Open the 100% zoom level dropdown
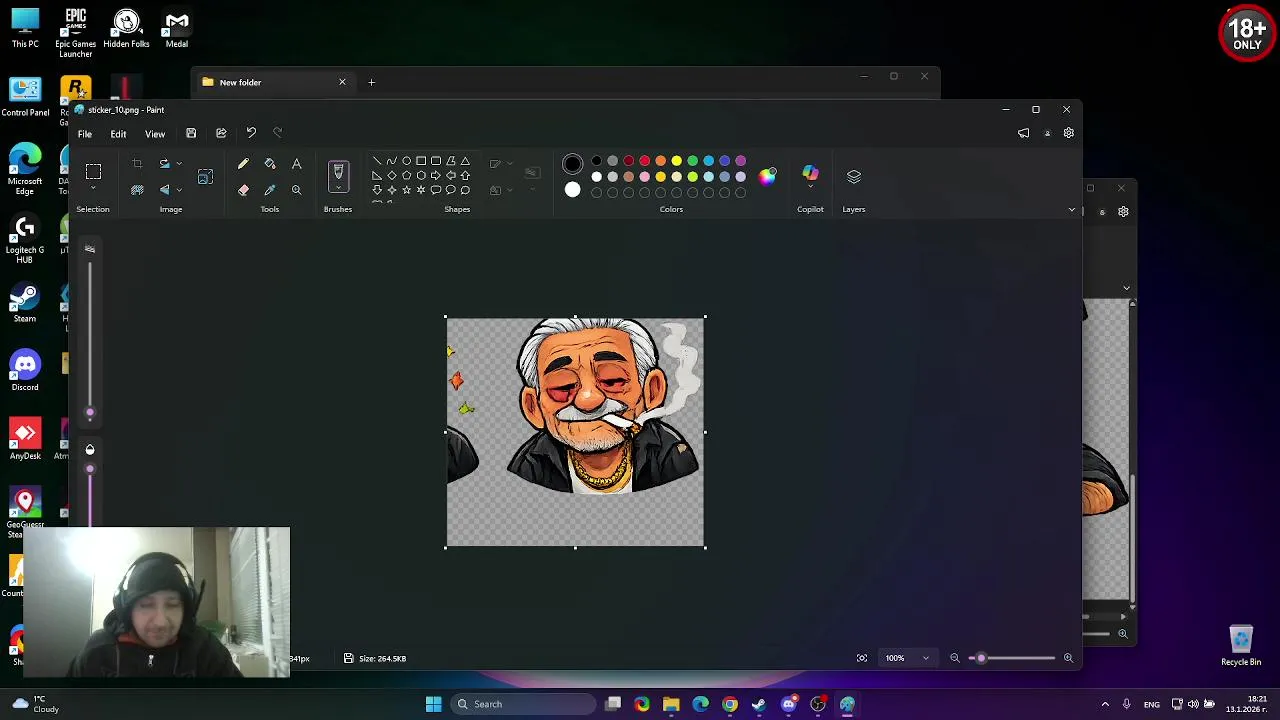The image size is (1280, 720). pyautogui.click(x=907, y=658)
